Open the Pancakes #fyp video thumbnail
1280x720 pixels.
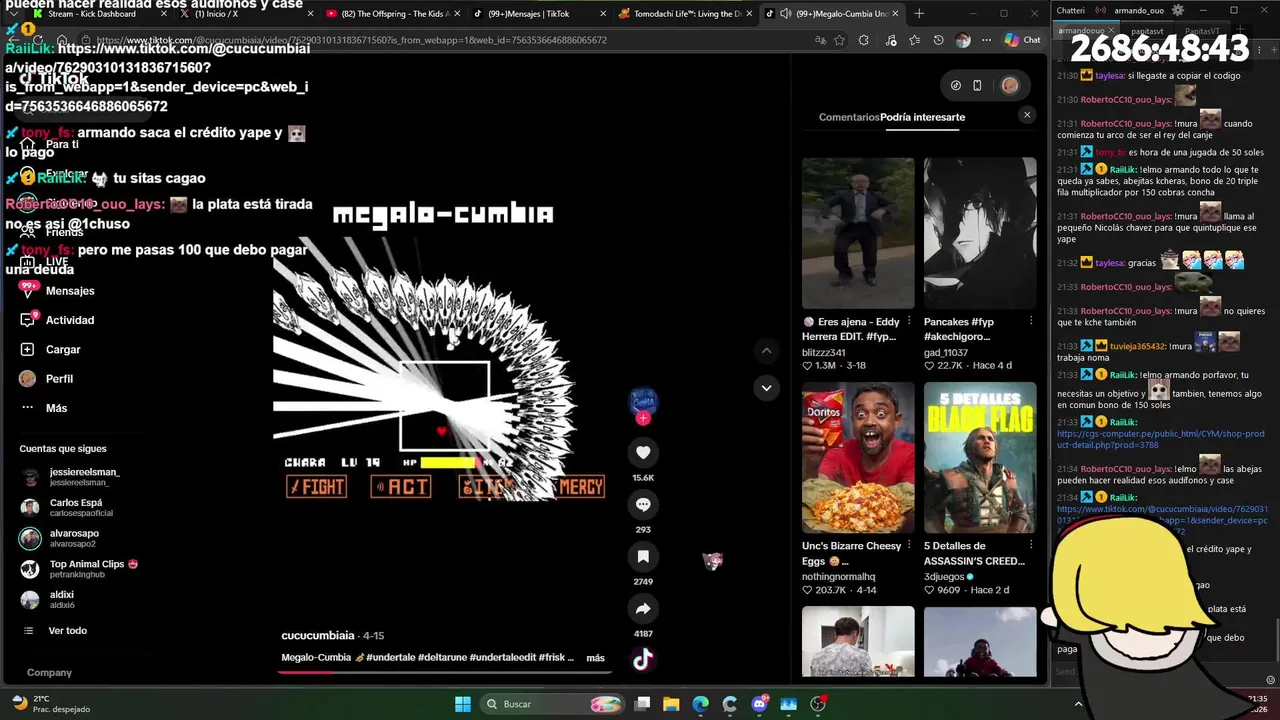pyautogui.click(x=980, y=233)
